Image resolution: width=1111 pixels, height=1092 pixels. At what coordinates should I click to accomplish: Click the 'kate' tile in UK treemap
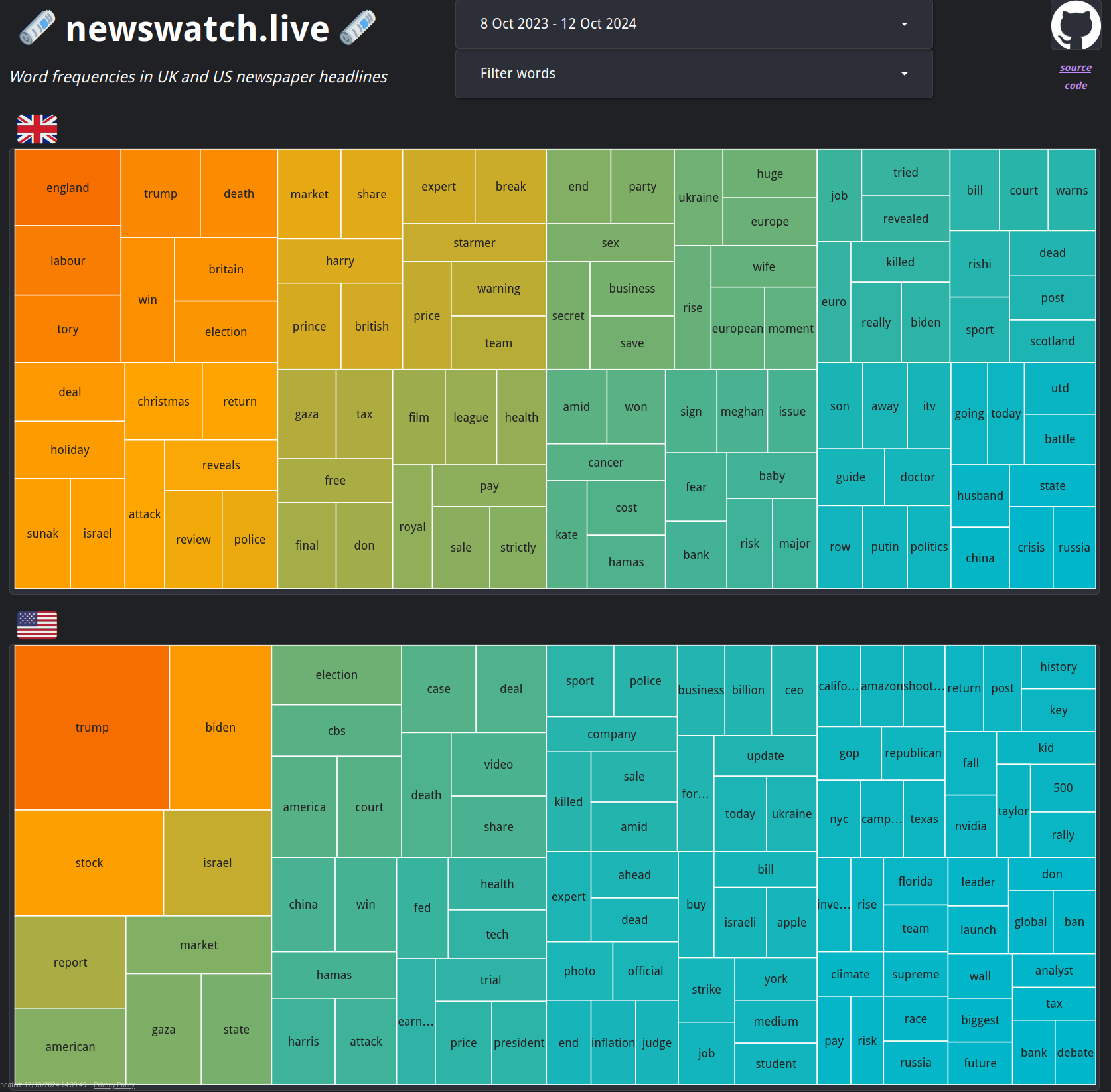click(x=567, y=535)
